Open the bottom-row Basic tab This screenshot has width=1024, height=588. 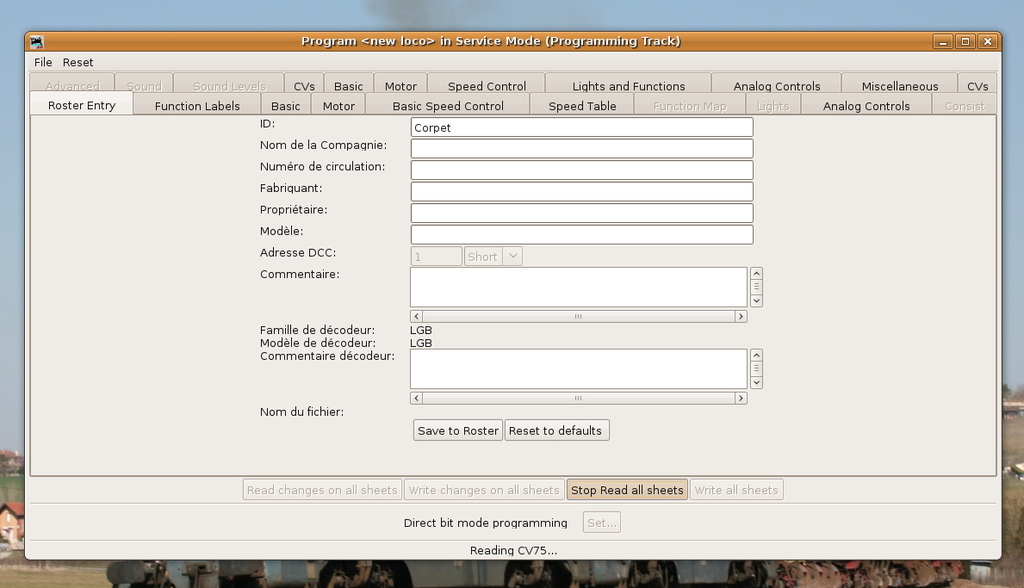coord(285,106)
